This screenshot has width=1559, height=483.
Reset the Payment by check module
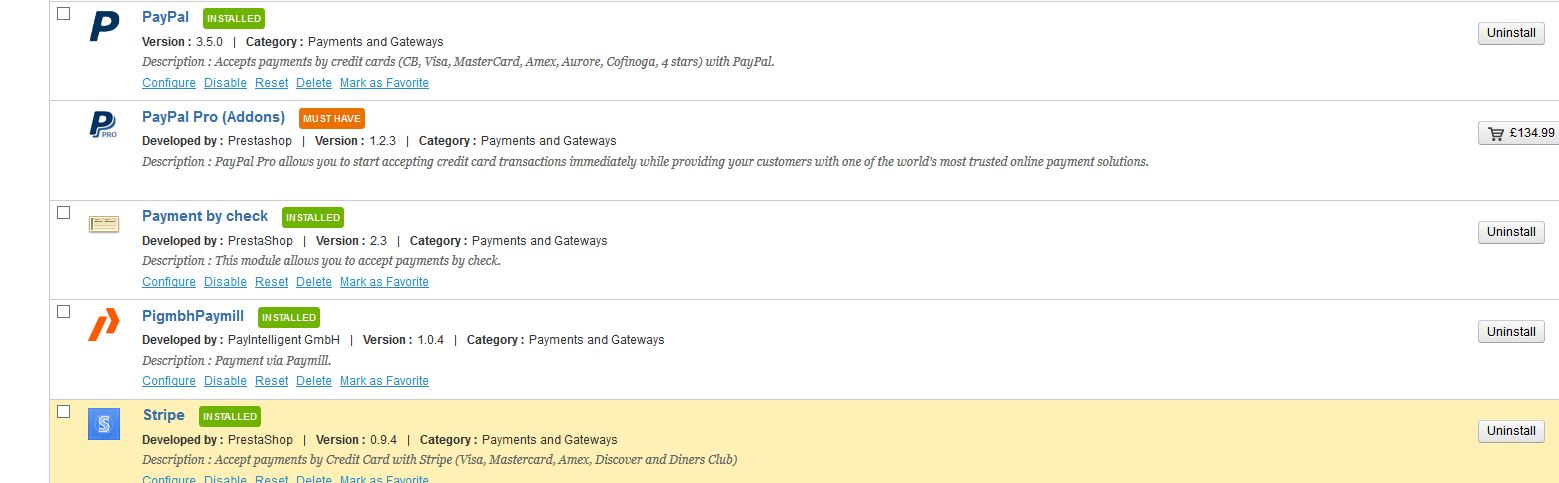click(x=271, y=282)
